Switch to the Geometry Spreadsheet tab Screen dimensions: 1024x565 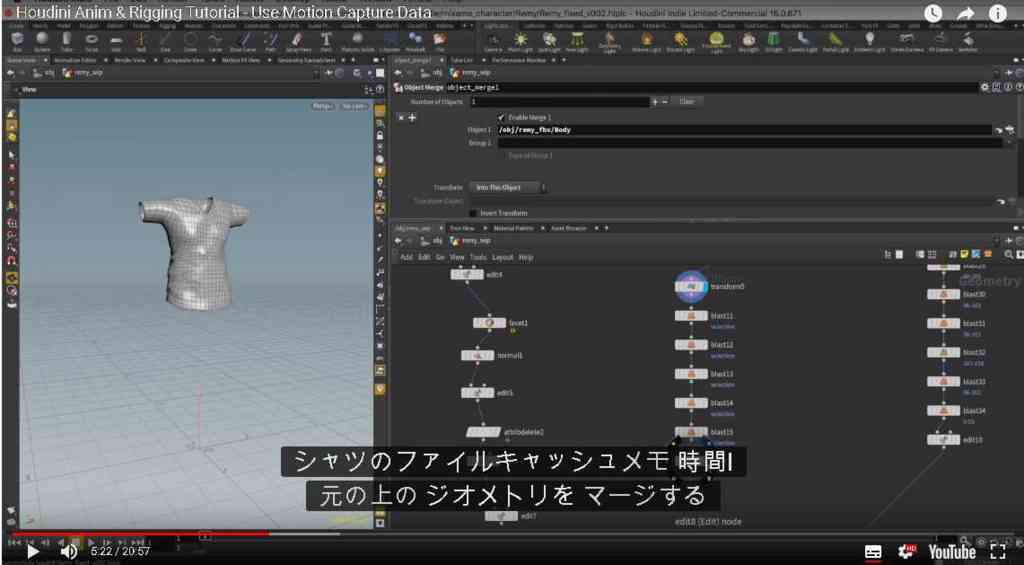click(304, 60)
